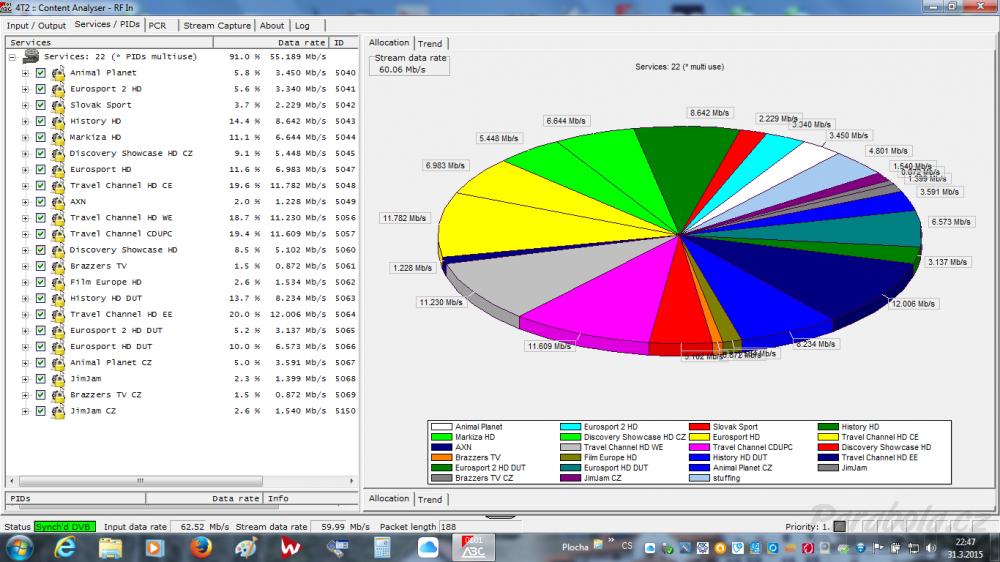Click the Travel Channel CDUPC service icon
The height and width of the screenshot is (562, 1000).
[58, 234]
